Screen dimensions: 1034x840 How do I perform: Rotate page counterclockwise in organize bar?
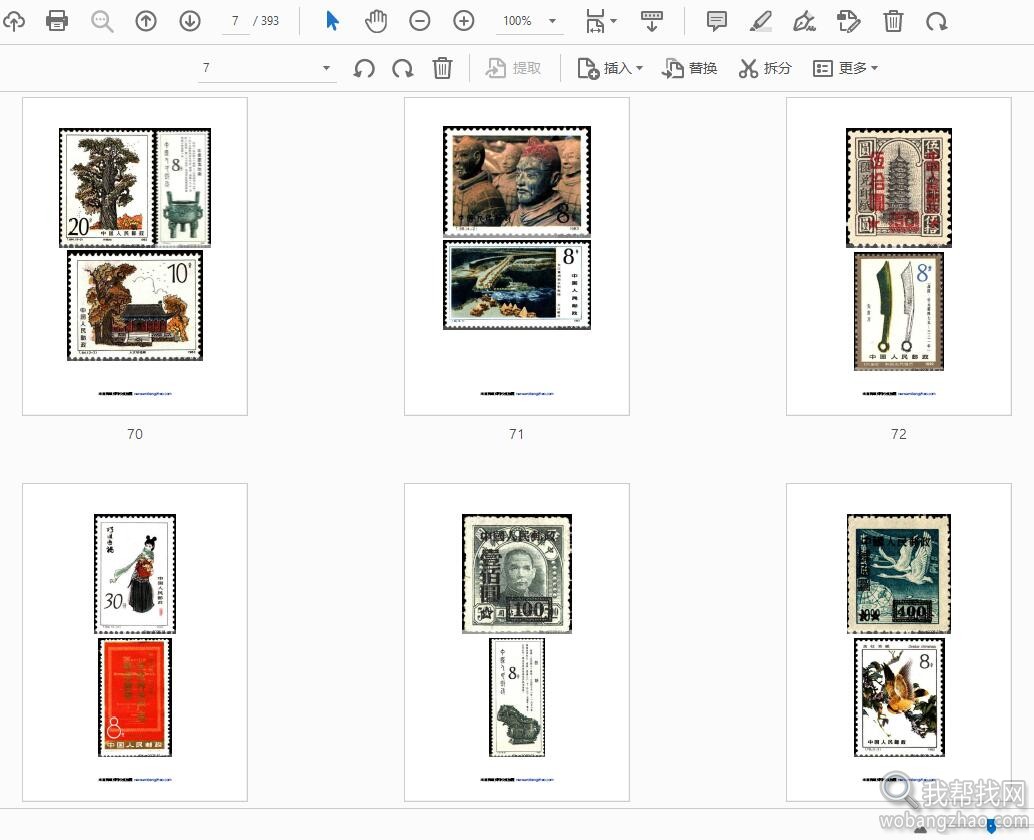[x=364, y=68]
